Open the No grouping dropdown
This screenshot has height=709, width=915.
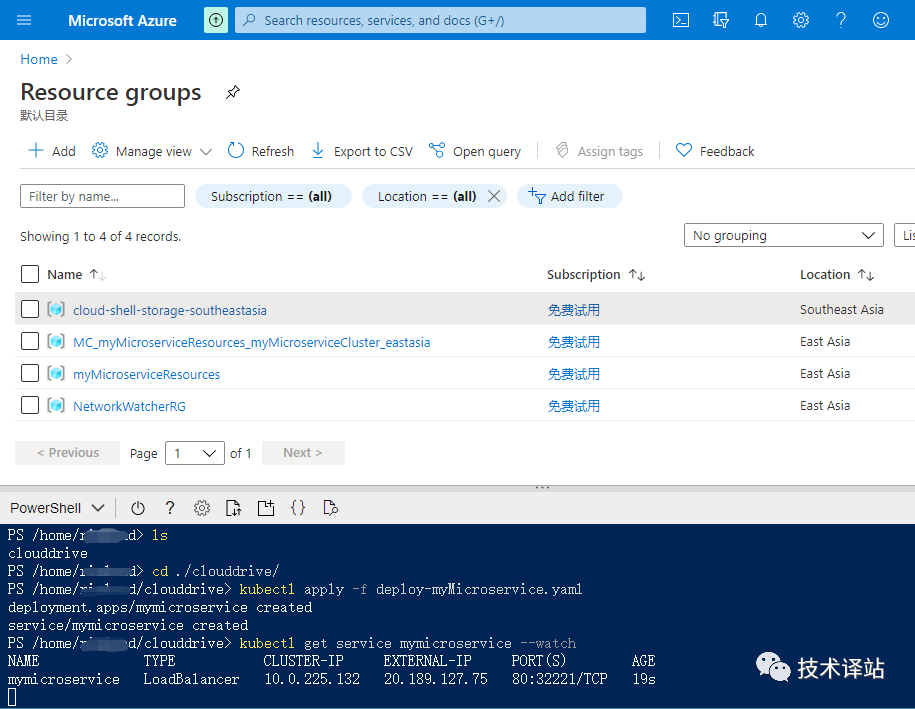[x=784, y=235]
